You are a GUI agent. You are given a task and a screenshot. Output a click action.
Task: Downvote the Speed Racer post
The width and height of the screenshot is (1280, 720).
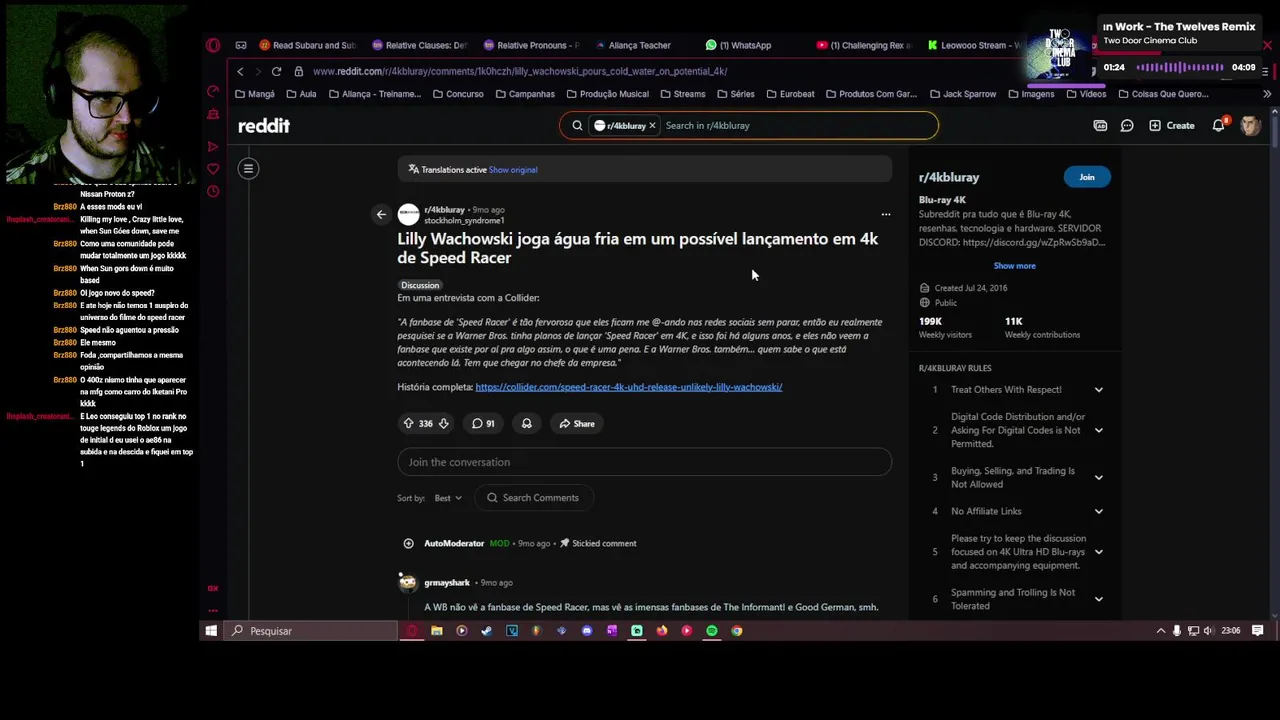pos(444,424)
